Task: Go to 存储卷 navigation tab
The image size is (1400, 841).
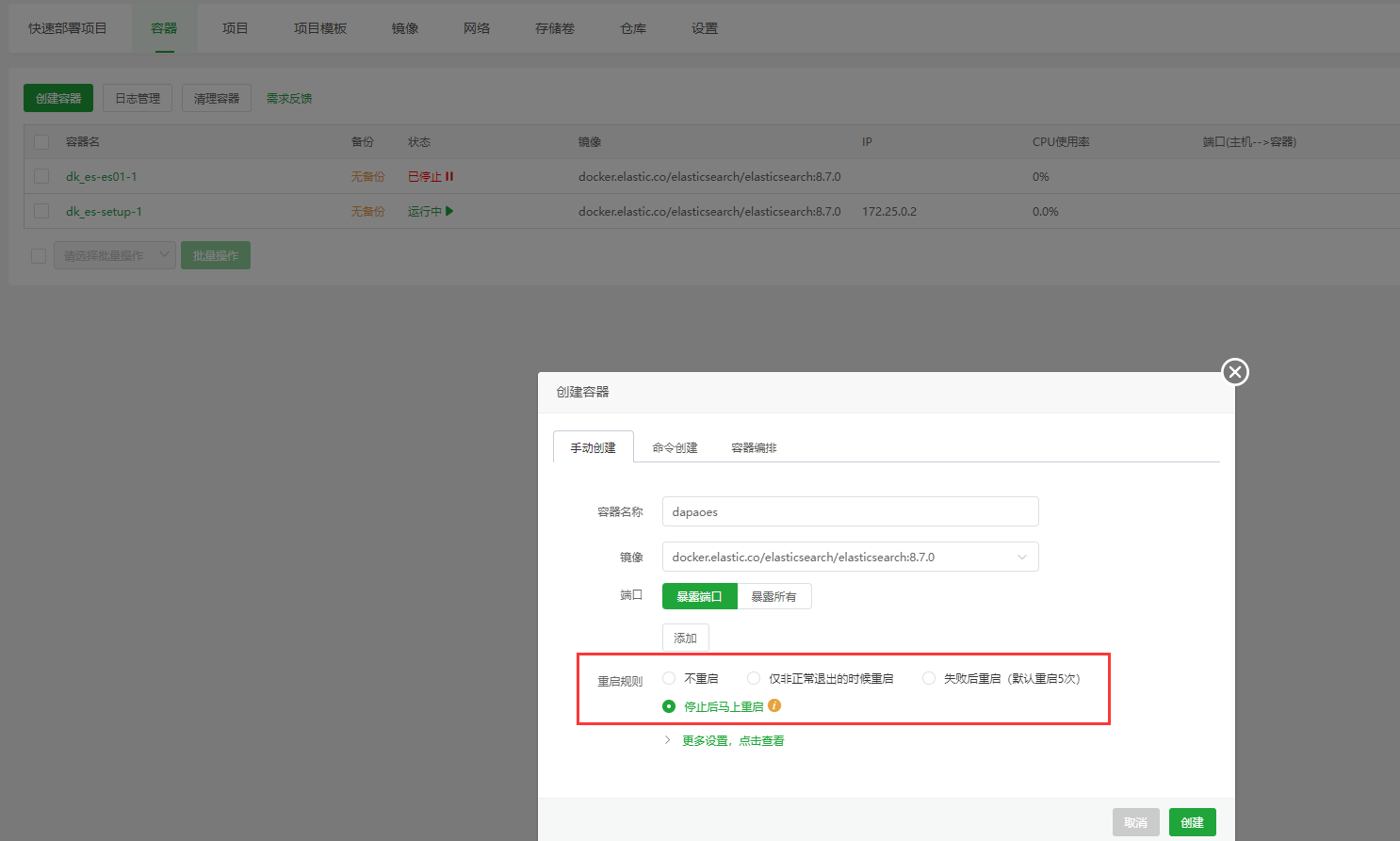Action: pos(555,28)
